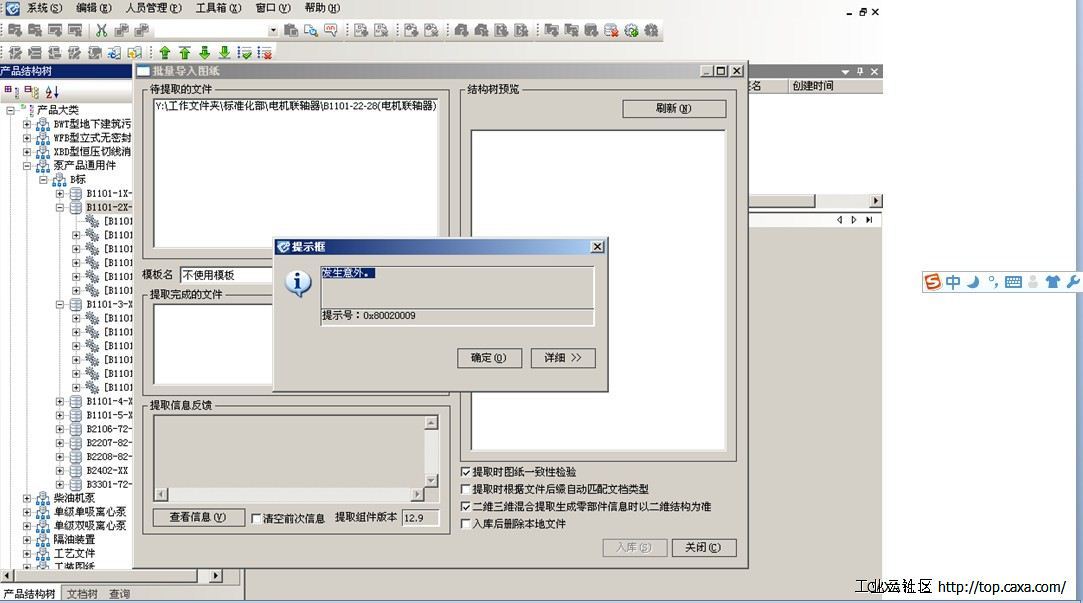Click the list icon with red X
The width and height of the screenshot is (1083, 603).
[265, 52]
